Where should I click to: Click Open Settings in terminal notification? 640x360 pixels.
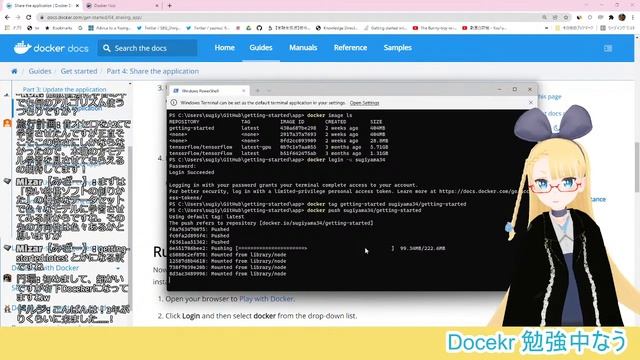(364, 103)
